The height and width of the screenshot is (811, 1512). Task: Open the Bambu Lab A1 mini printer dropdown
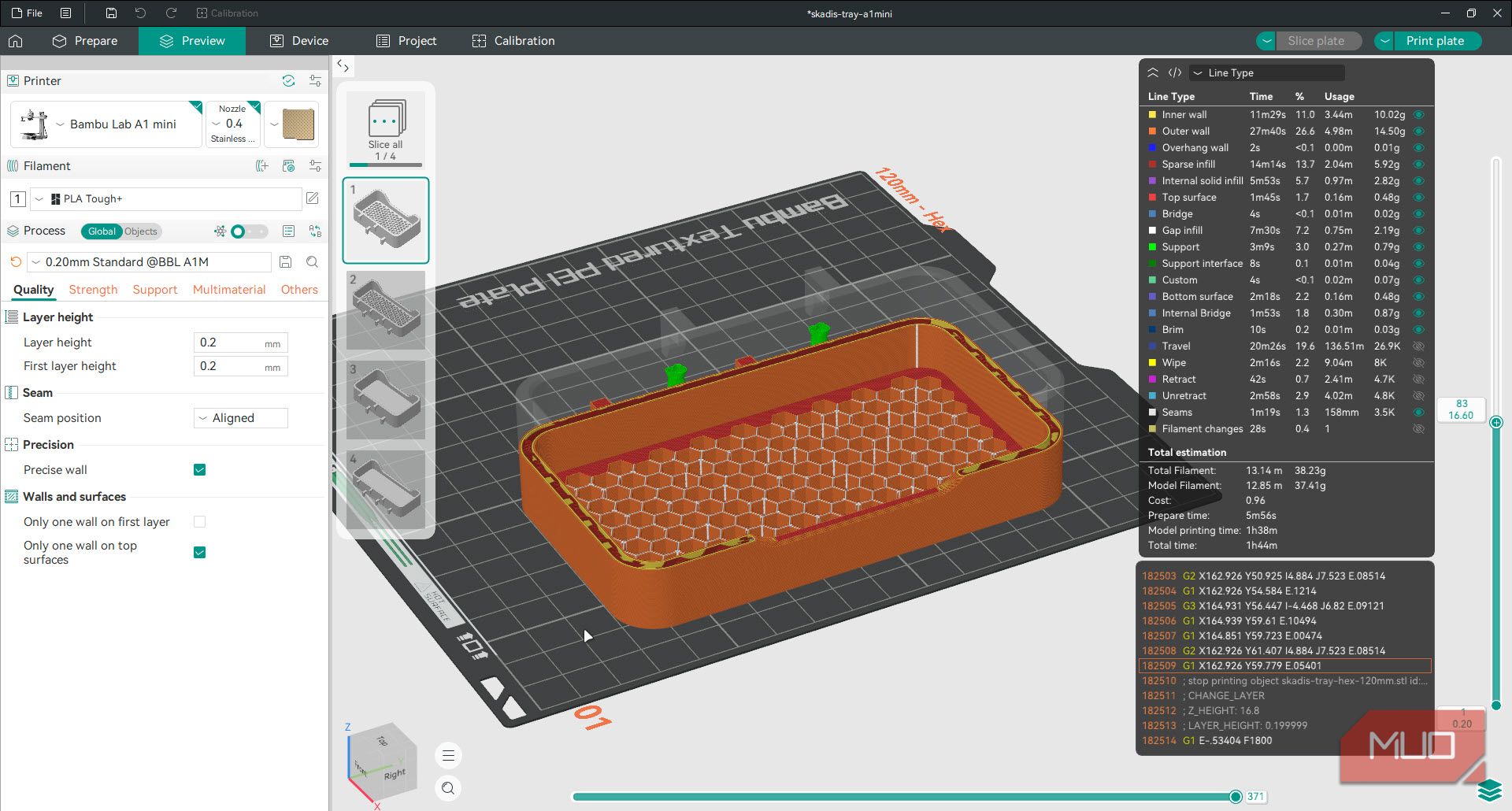pos(106,124)
